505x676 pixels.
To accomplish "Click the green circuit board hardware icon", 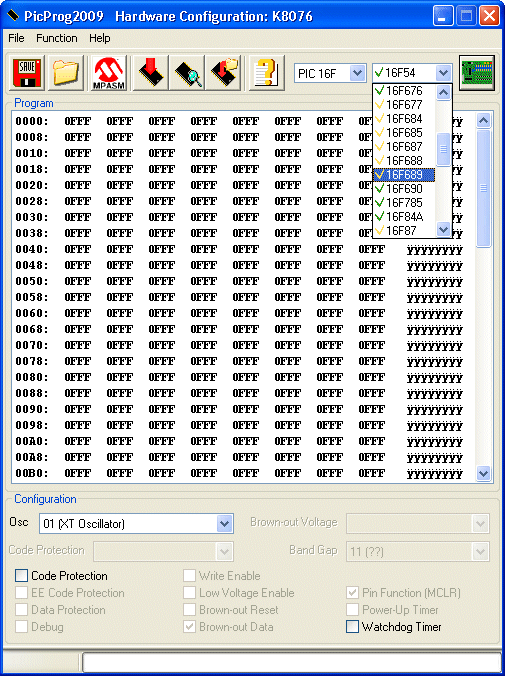I will pyautogui.click(x=477, y=73).
